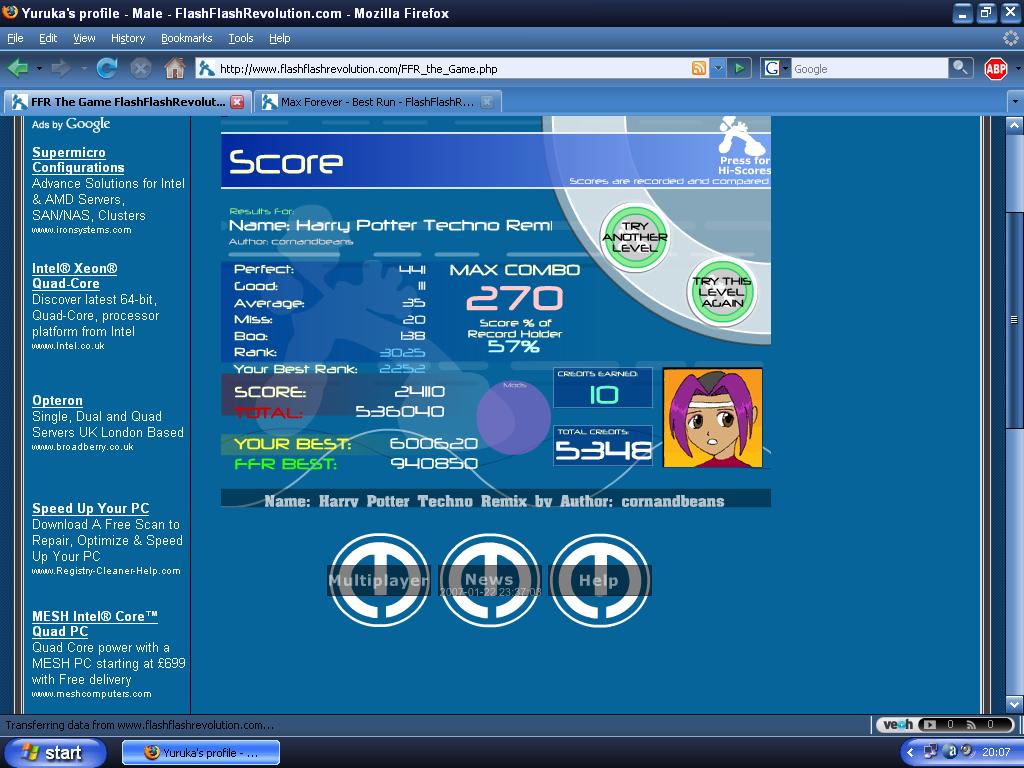Go to the Home page icon
This screenshot has height=768, width=1024.
(174, 68)
